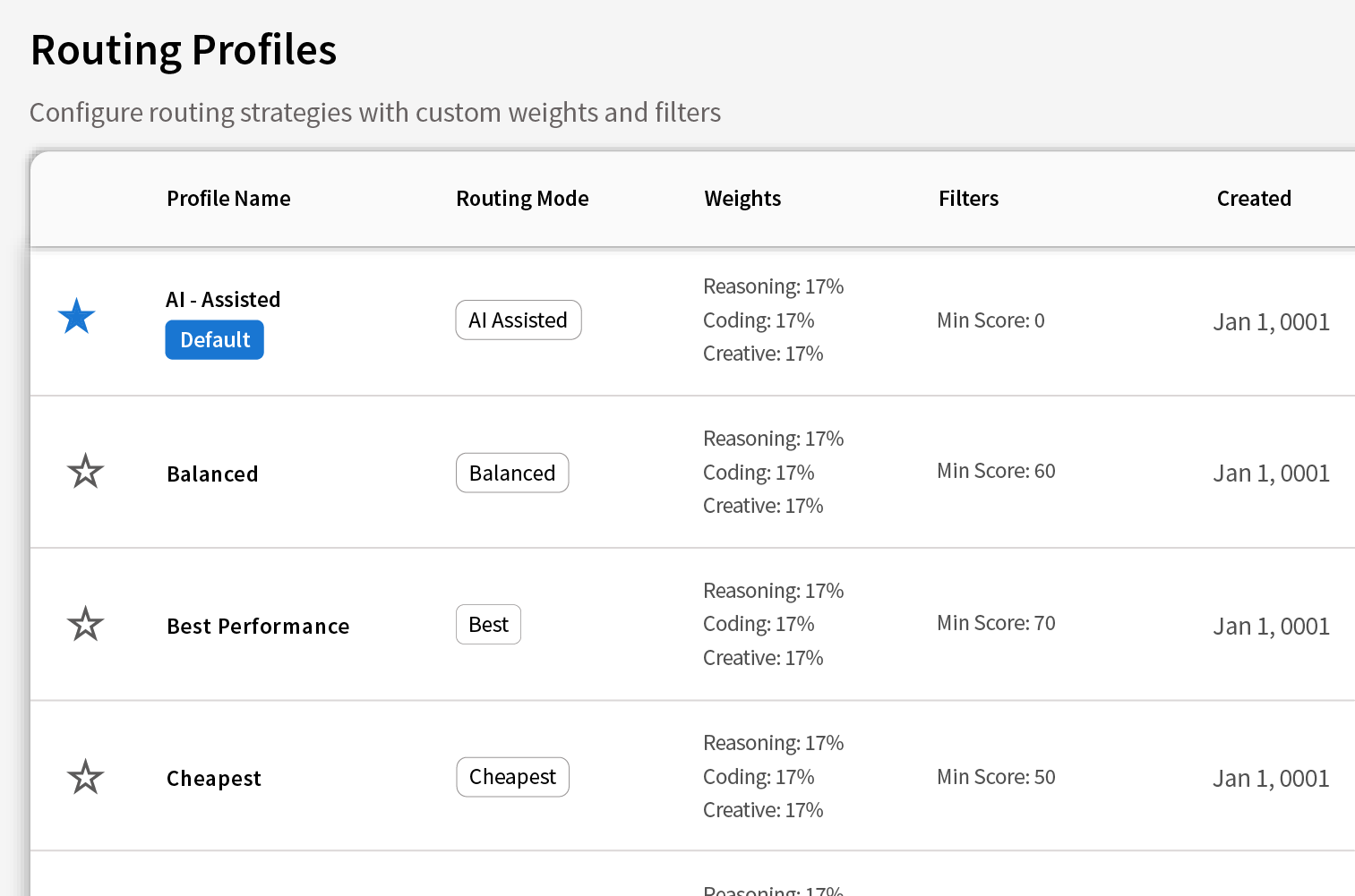The height and width of the screenshot is (896, 1355).
Task: Mark Best Performance profile with its star
Action: click(x=86, y=624)
